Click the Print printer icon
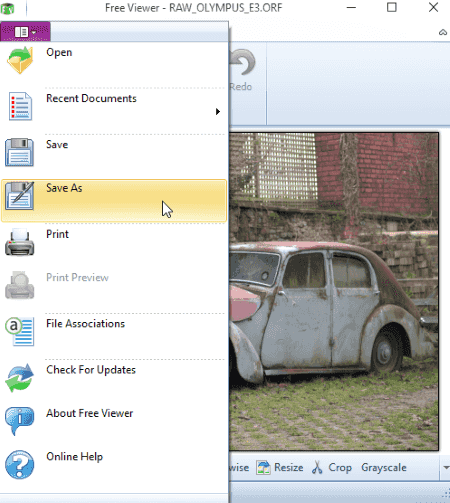 [x=19, y=242]
